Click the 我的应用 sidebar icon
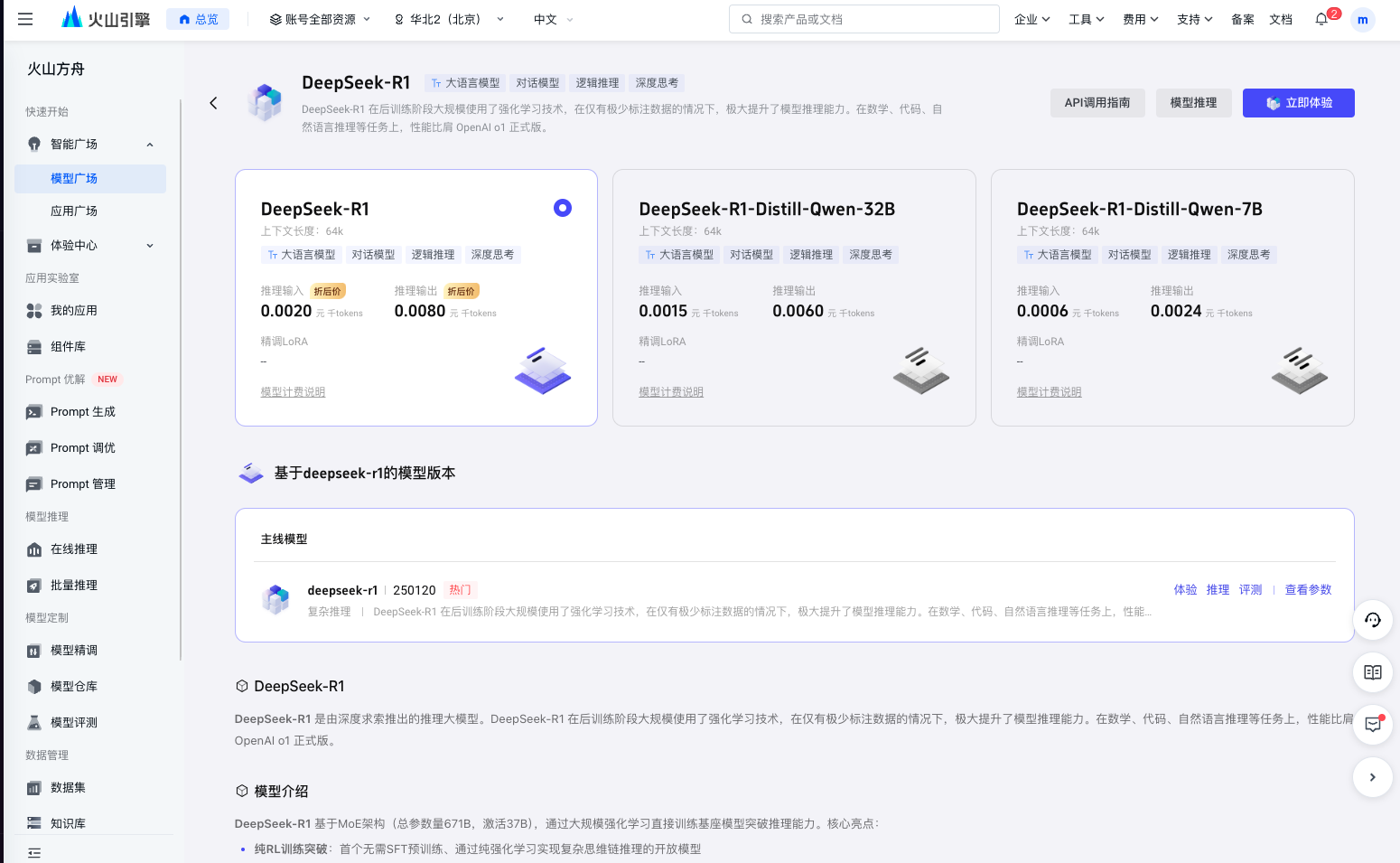Image resolution: width=1400 pixels, height=863 pixels. 34,310
